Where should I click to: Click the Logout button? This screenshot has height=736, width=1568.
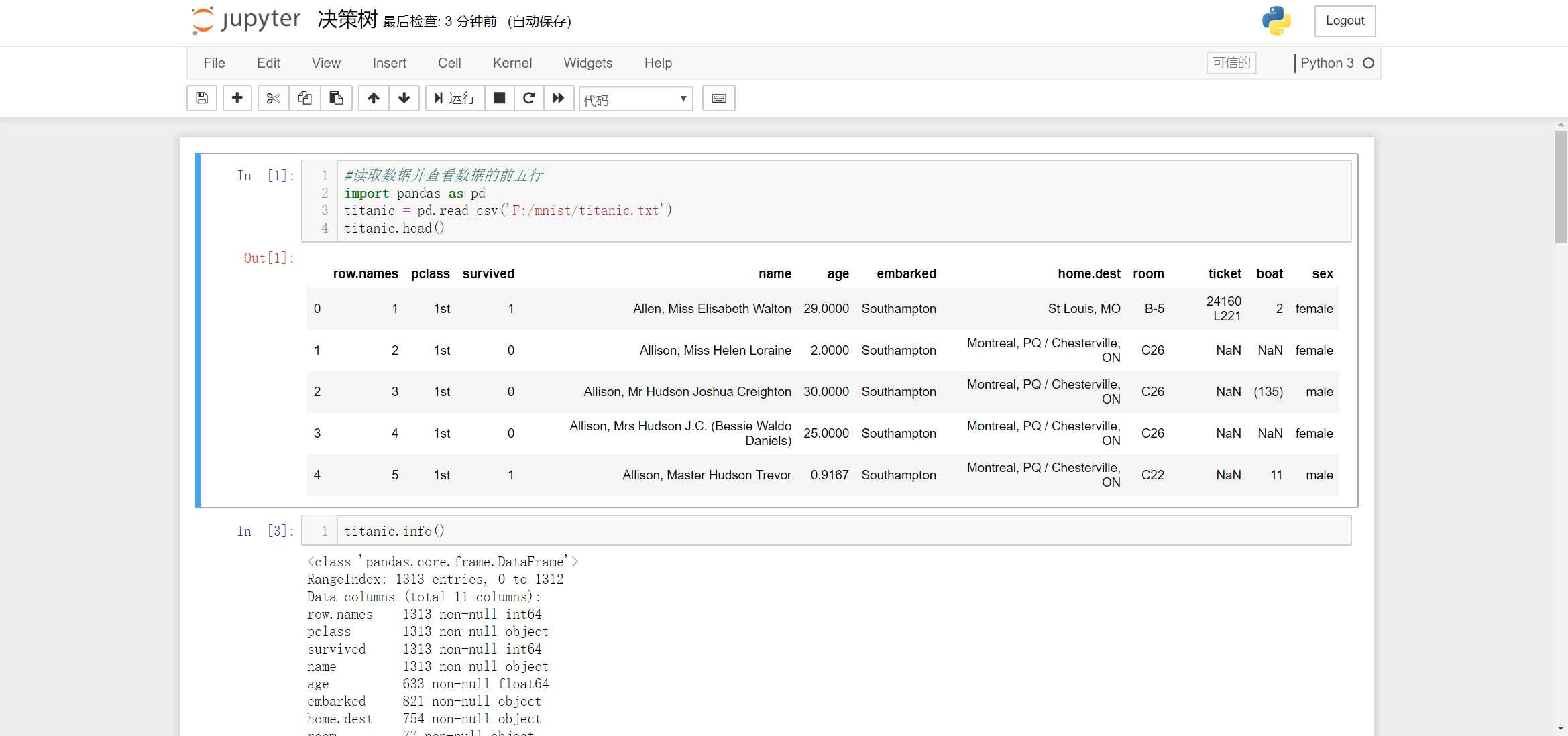(x=1344, y=20)
